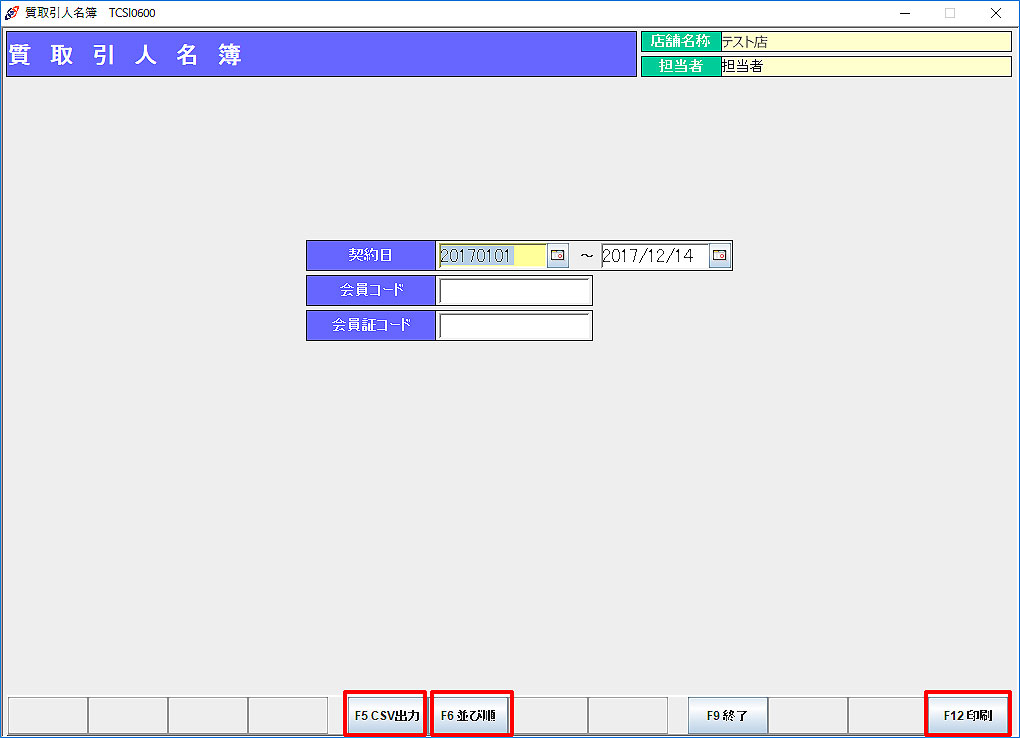Click the 店舗名称 label
Screen dimensions: 1020x738
(681, 42)
